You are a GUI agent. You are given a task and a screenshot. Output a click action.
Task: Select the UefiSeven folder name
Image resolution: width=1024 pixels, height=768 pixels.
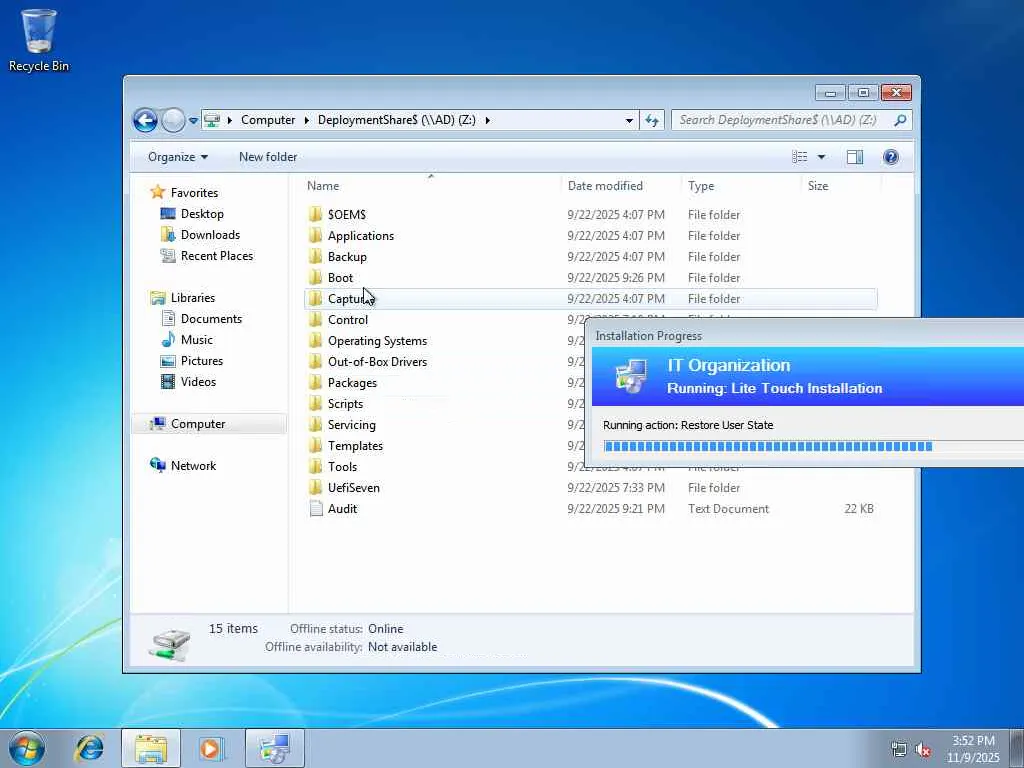(353, 487)
